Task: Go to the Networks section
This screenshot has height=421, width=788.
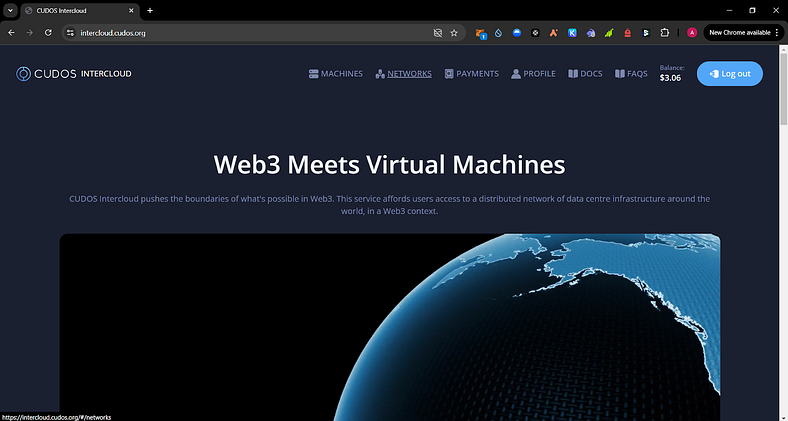Action: coord(404,74)
